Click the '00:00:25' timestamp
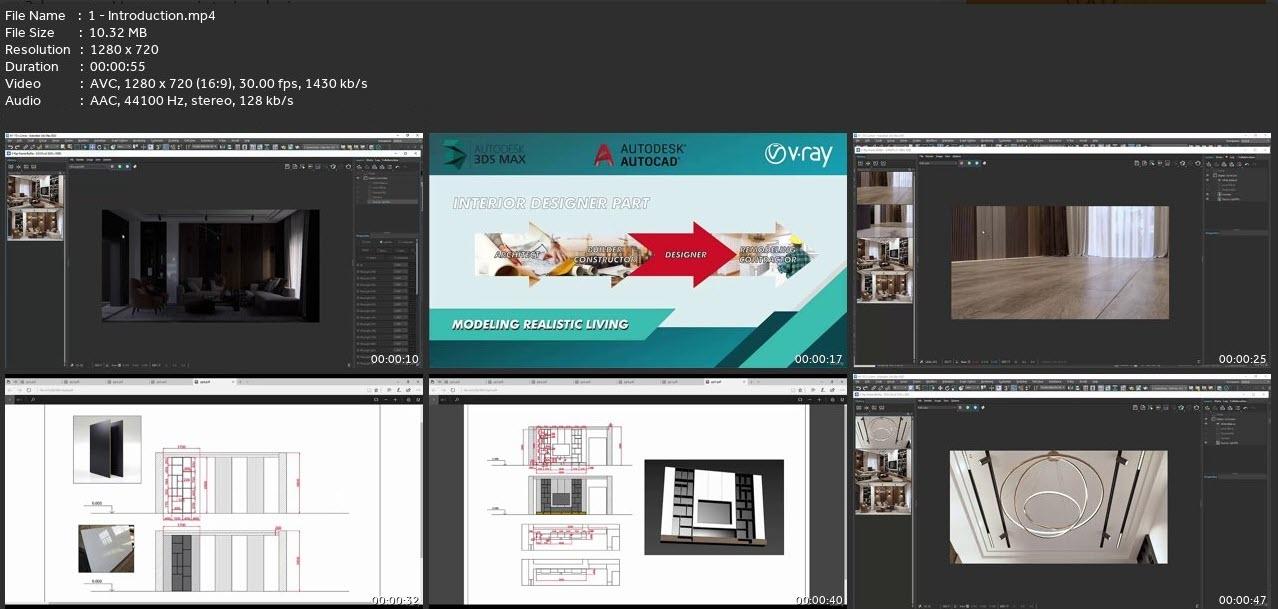1278x609 pixels. [1243, 359]
